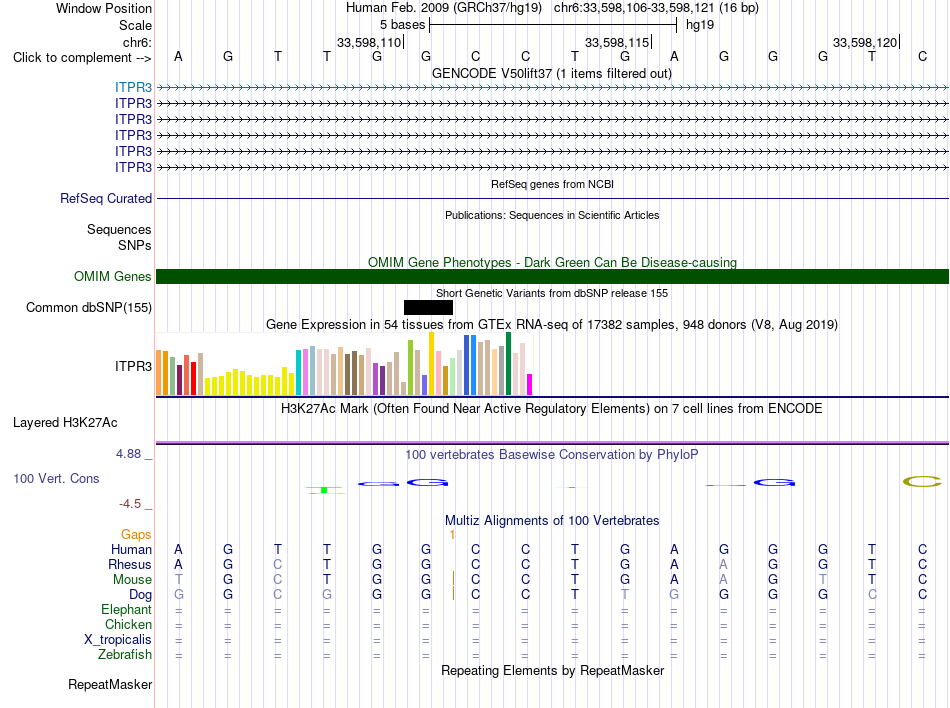Select the Mouse alignment row label

pyautogui.click(x=132, y=580)
